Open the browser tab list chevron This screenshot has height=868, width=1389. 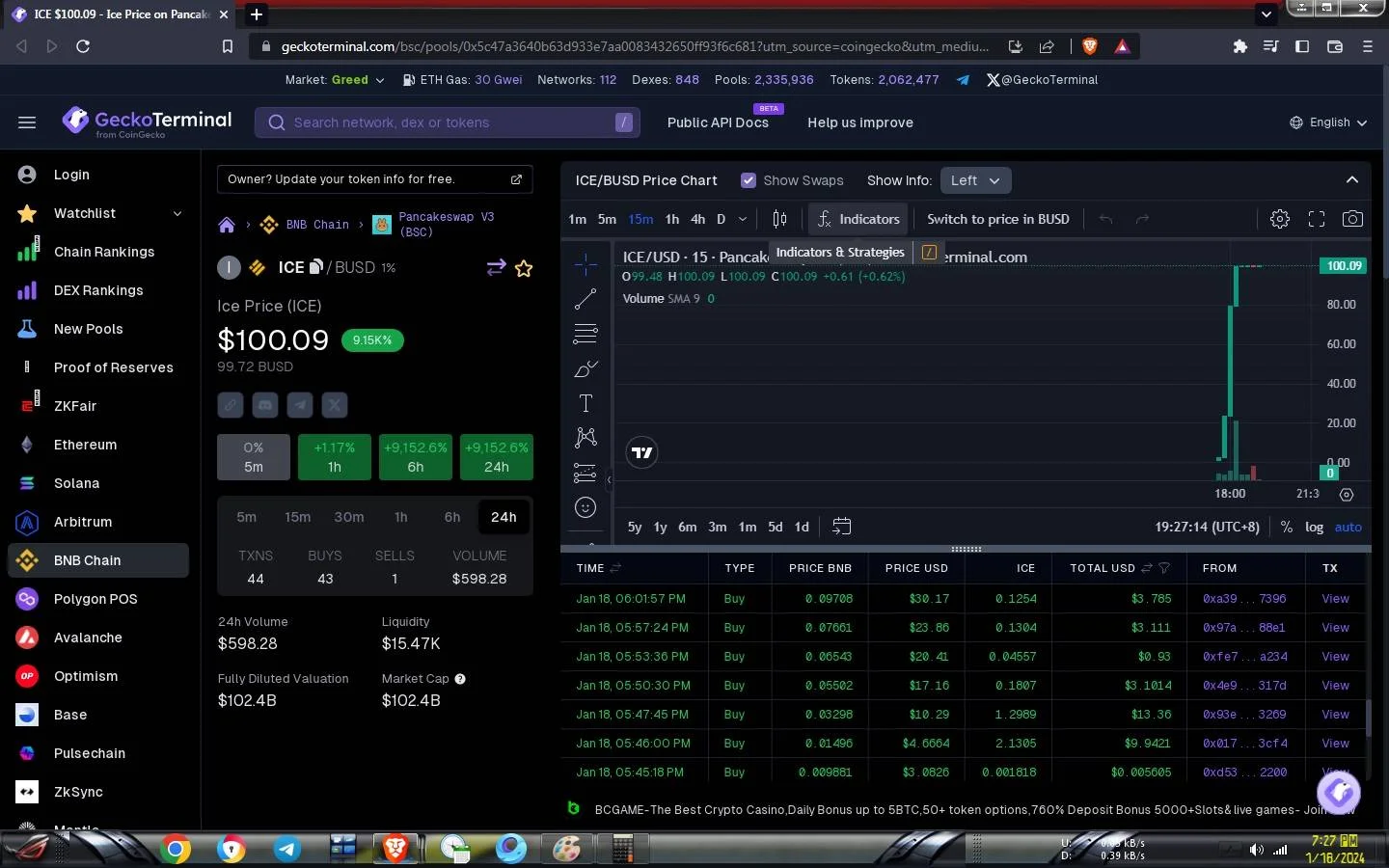pos(1266,14)
